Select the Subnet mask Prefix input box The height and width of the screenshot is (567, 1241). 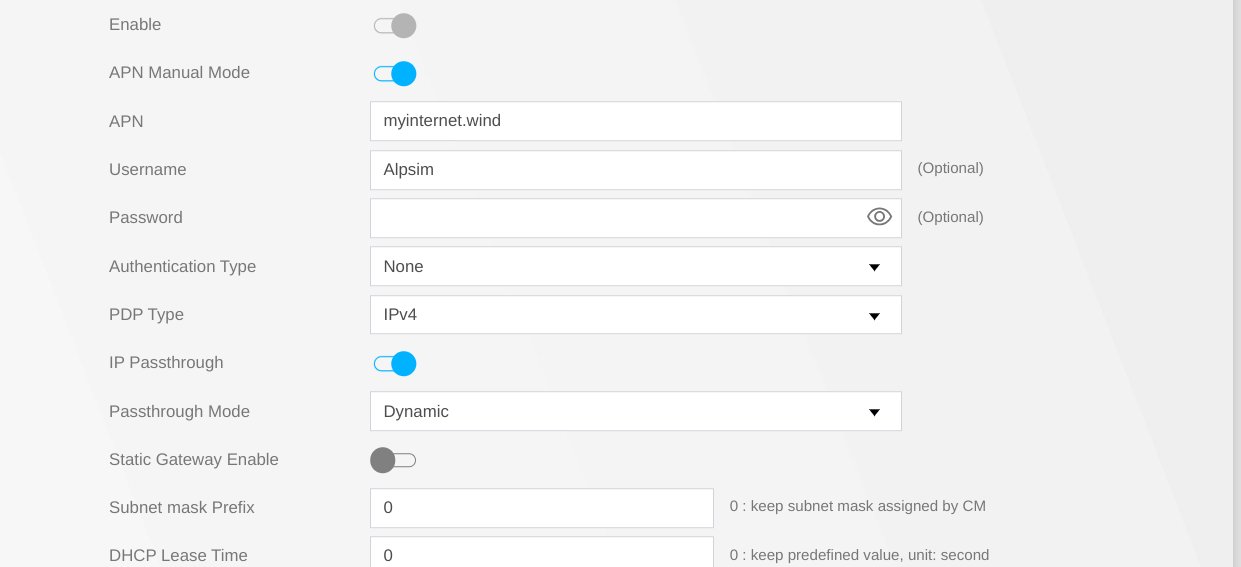click(x=541, y=508)
